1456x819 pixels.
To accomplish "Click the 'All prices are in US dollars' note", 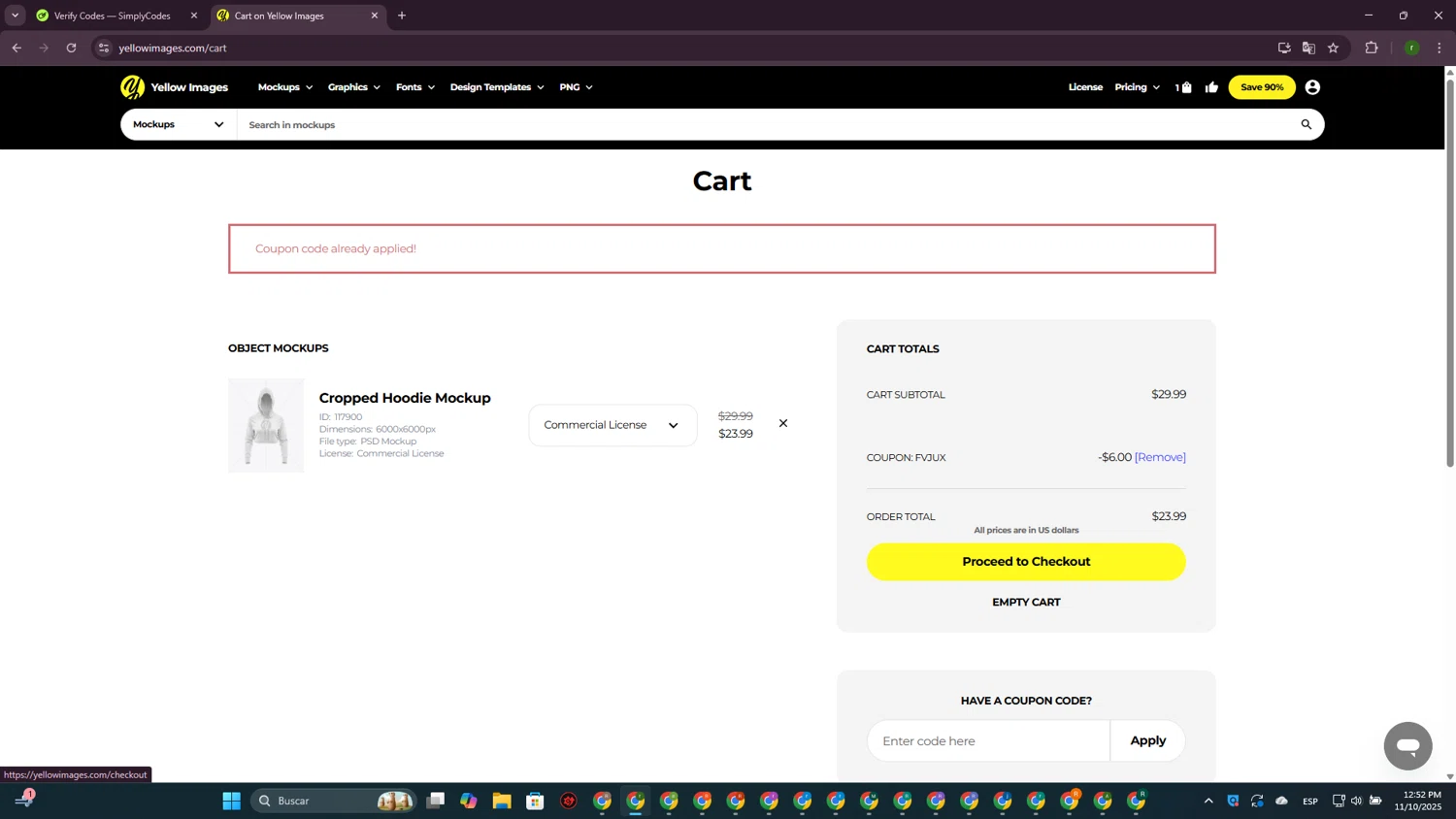I will [x=1026, y=531].
